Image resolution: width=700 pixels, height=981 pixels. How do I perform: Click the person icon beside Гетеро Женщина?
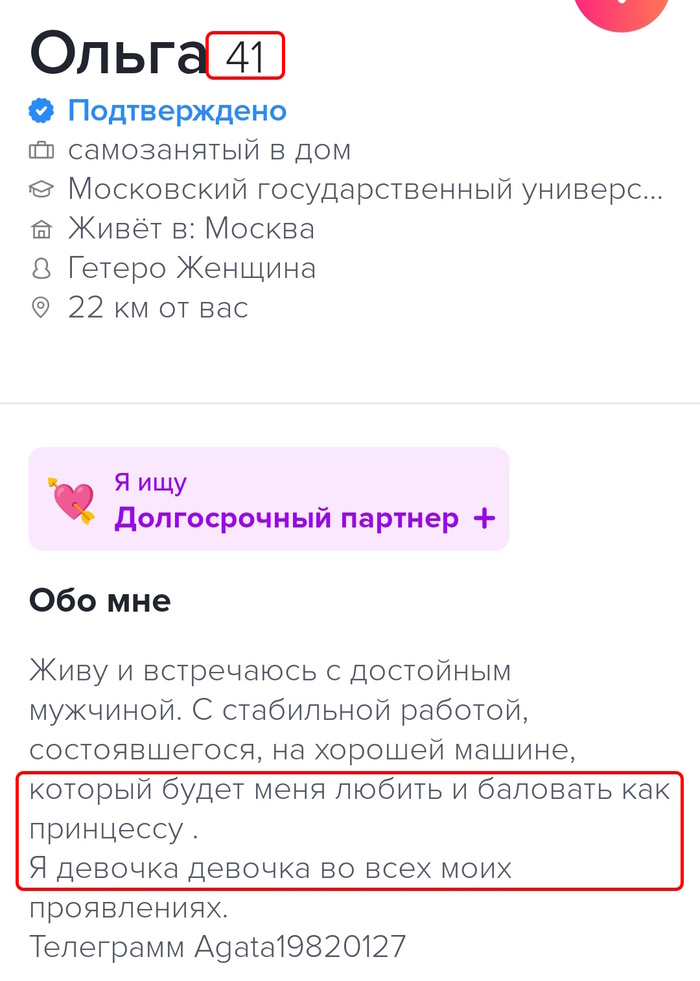(41, 268)
